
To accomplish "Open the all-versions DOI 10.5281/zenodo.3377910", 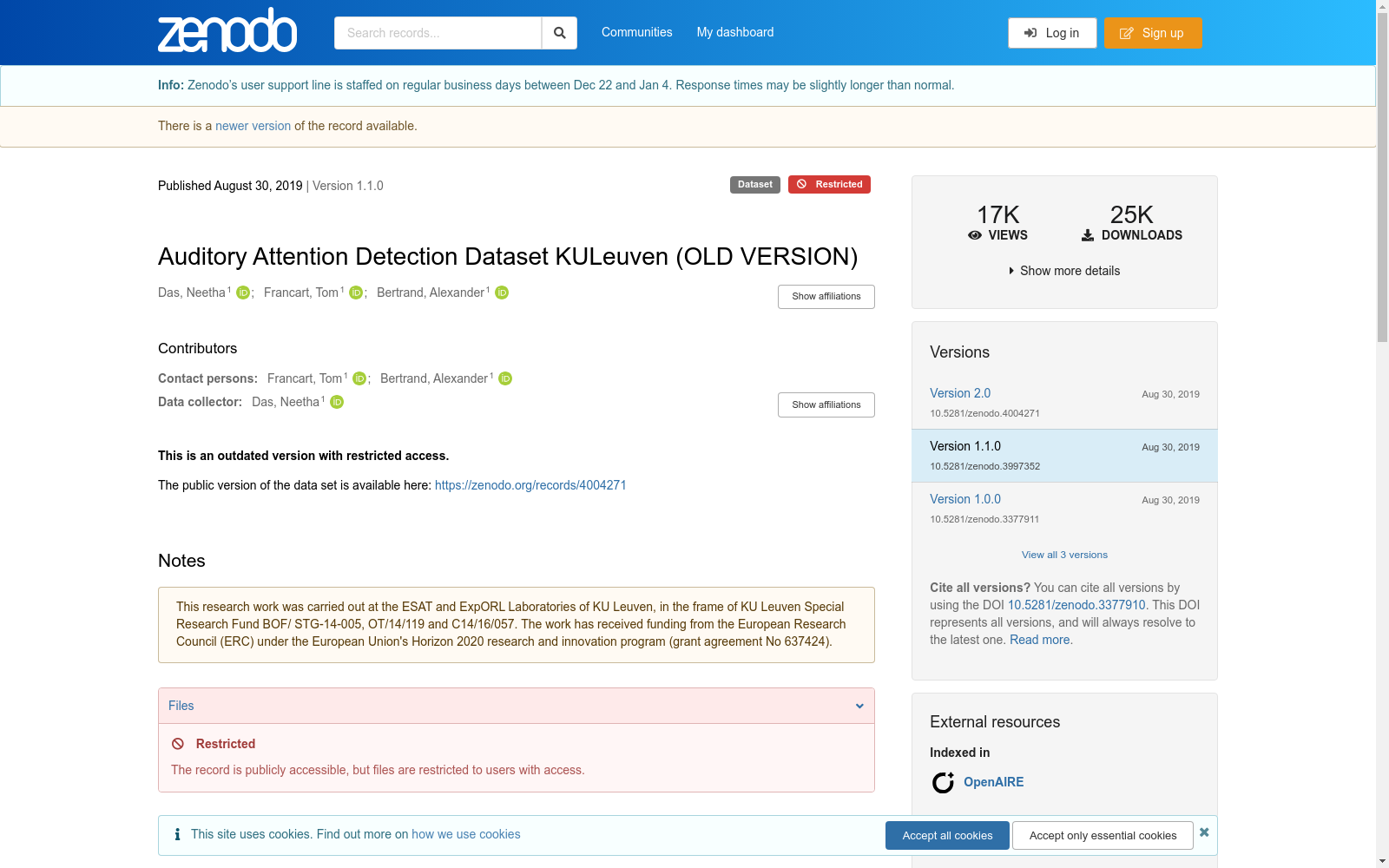I will [x=1076, y=605].
